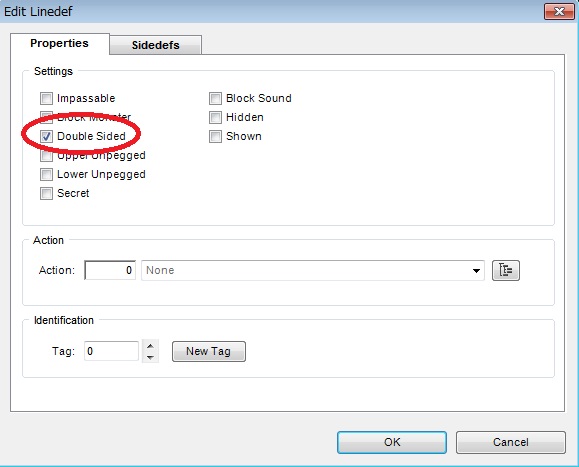579x467 pixels.
Task: Tick the Lower Unpegged checkbox
Action: (x=47, y=175)
